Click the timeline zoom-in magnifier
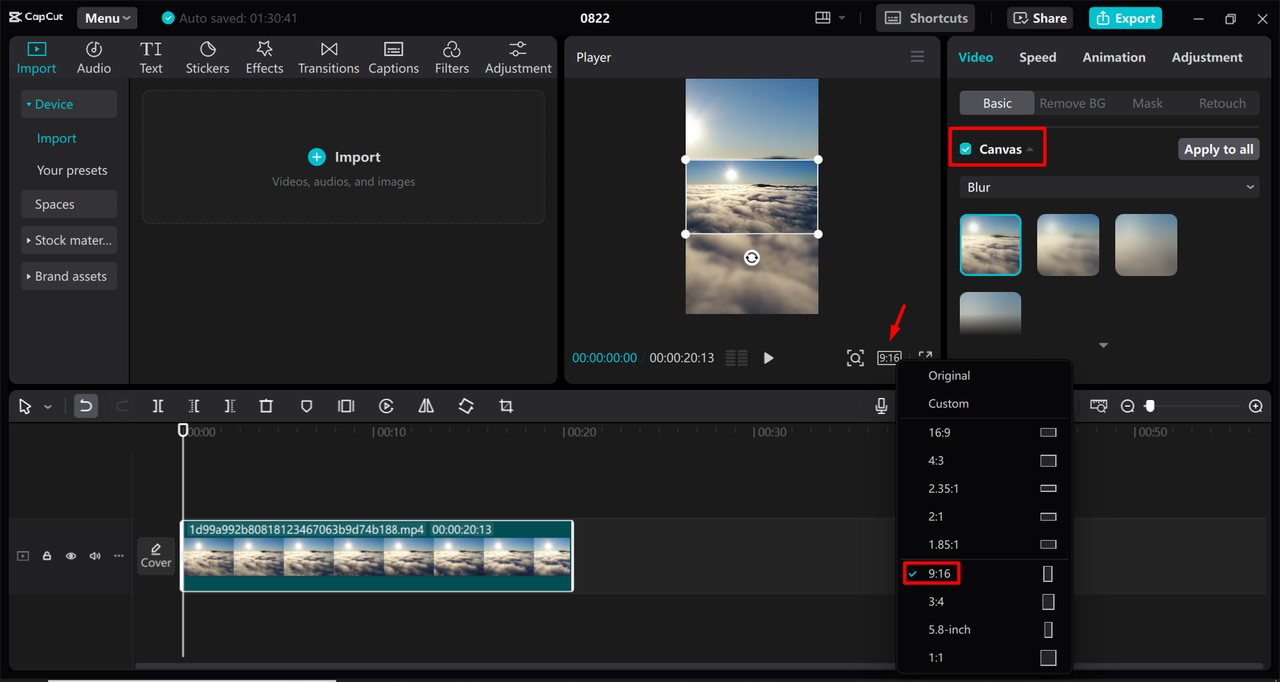This screenshot has height=682, width=1280. tap(1256, 406)
